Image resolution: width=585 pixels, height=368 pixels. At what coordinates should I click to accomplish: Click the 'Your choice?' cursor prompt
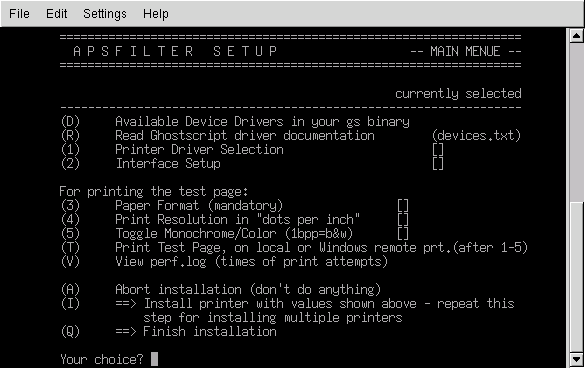pos(154,359)
